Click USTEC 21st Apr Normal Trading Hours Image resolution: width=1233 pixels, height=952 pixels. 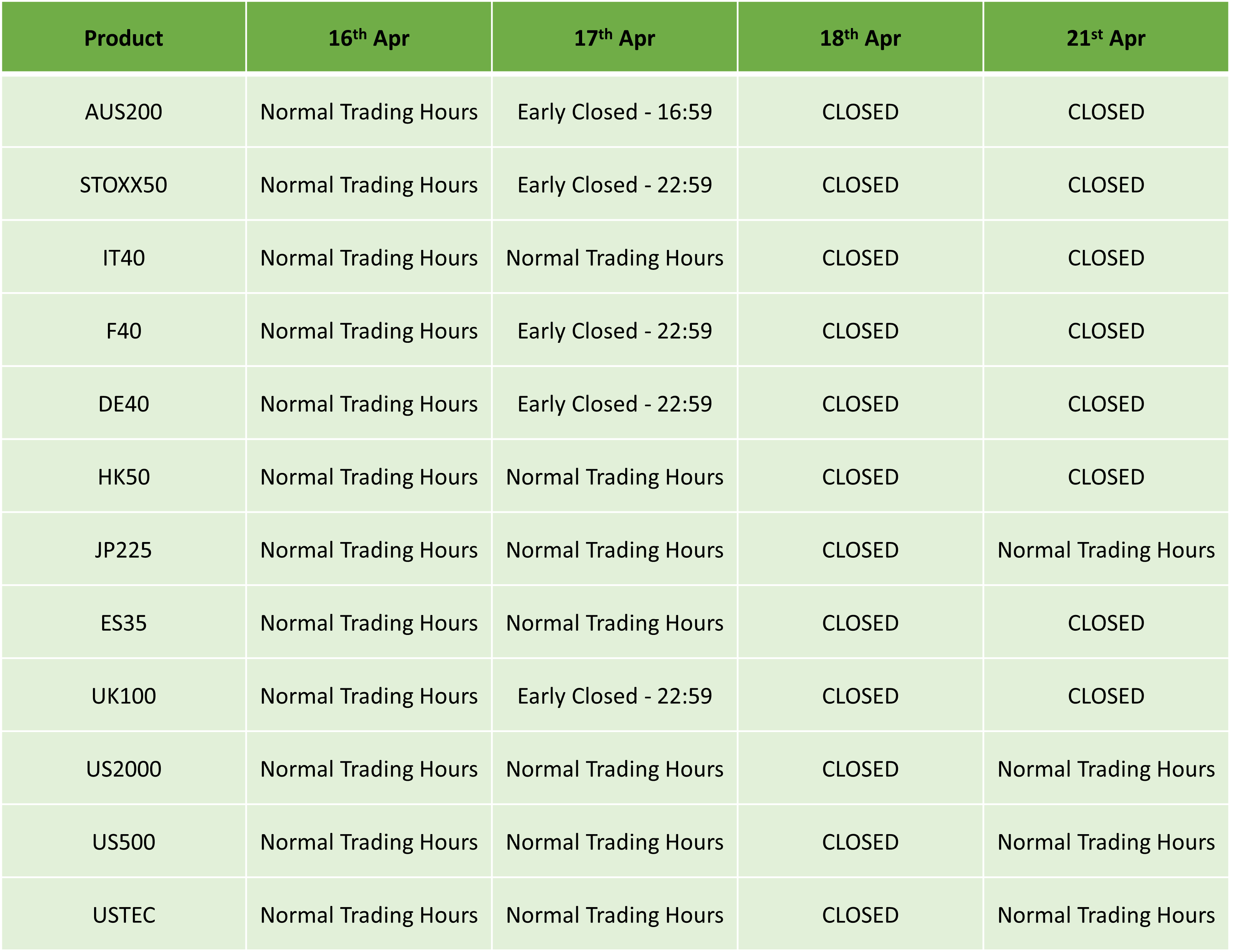click(x=1106, y=915)
